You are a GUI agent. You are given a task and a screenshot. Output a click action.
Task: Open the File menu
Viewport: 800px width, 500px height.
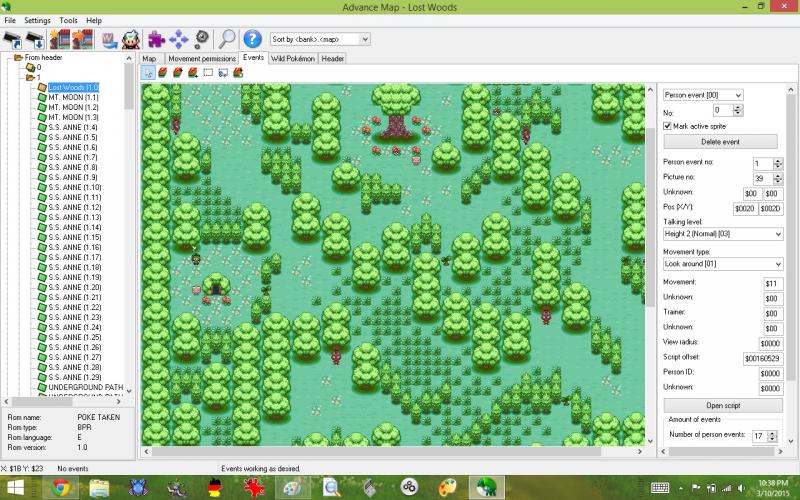[10, 20]
